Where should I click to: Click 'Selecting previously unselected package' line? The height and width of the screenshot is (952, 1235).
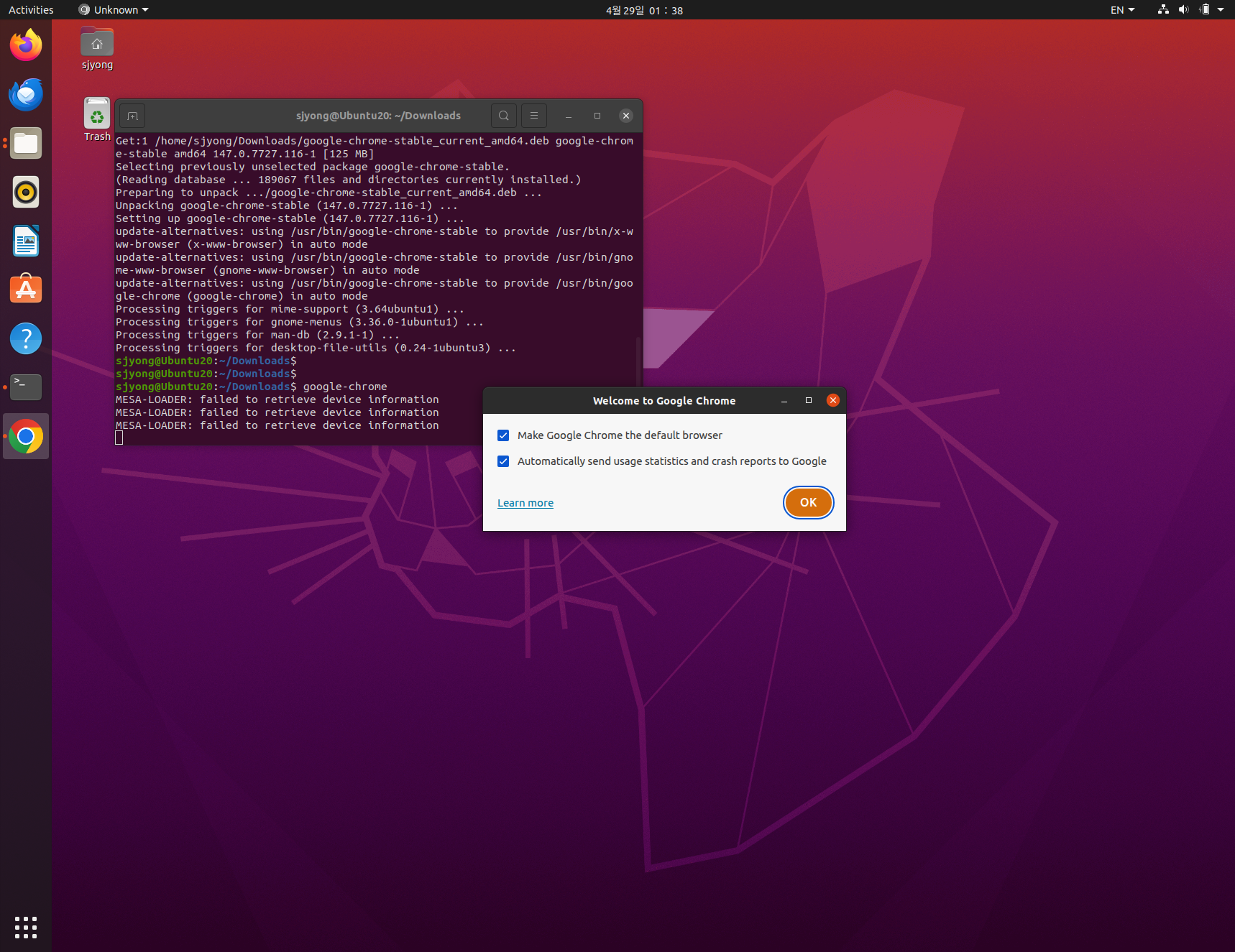coord(313,167)
